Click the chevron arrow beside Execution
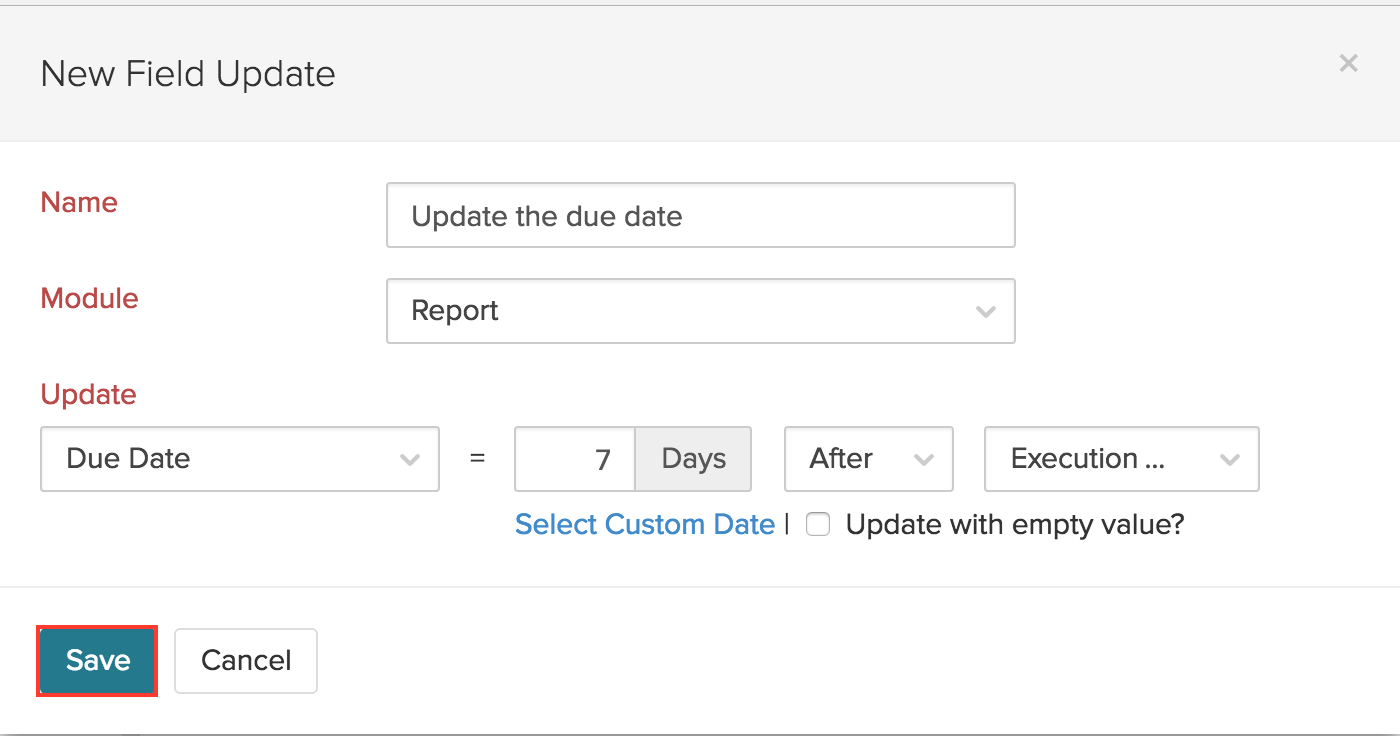The height and width of the screenshot is (736, 1400). 1229,459
